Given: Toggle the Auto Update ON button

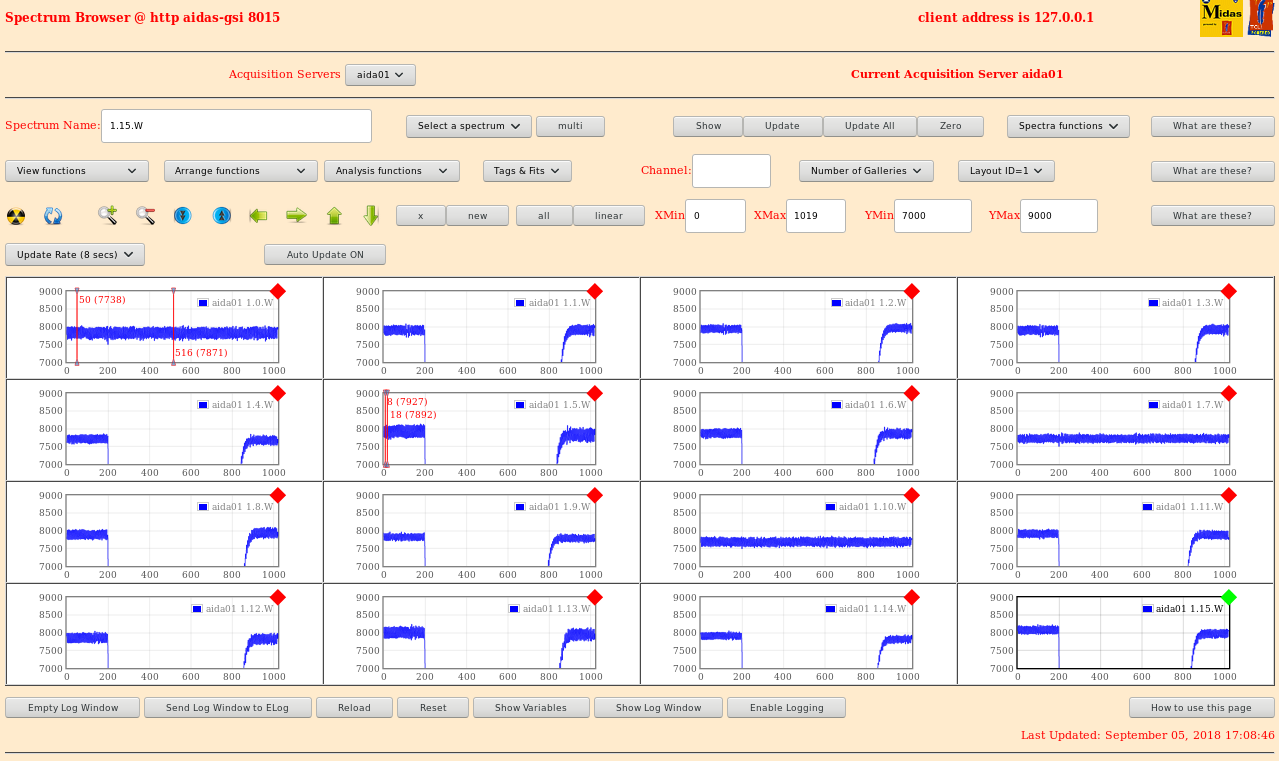Looking at the screenshot, I should click(x=325, y=255).
